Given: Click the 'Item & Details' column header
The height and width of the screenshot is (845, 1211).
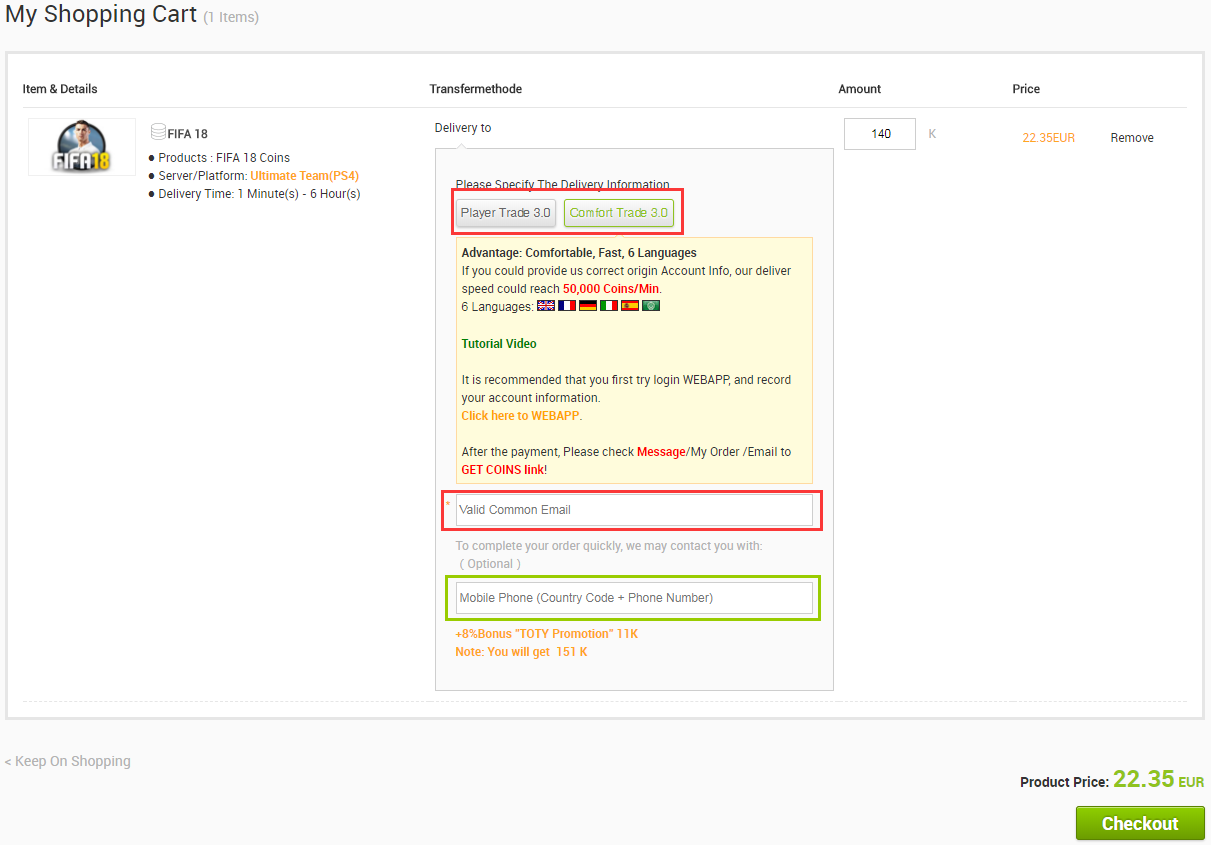Looking at the screenshot, I should click(60, 89).
